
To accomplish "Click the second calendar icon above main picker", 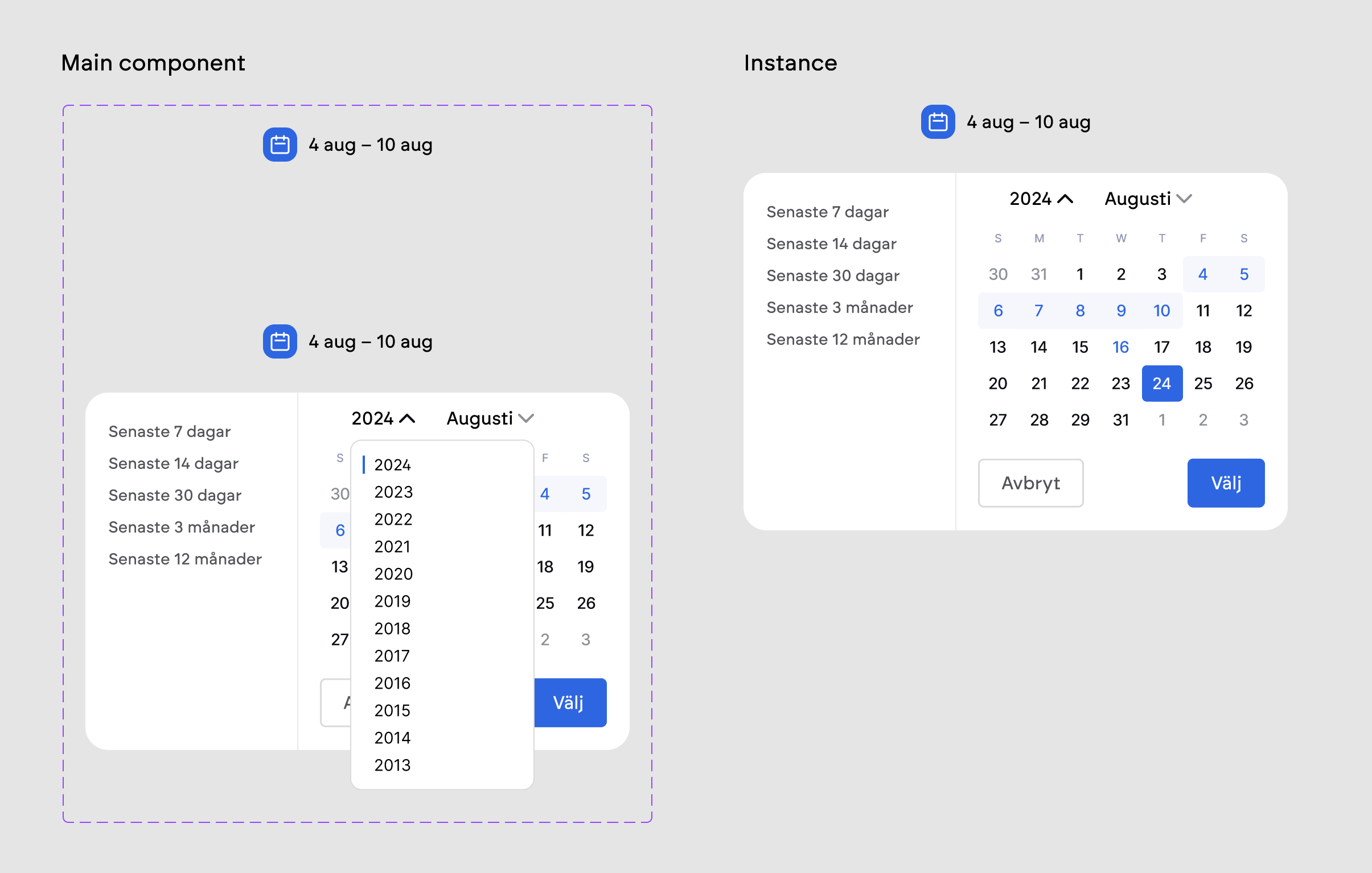I will click(x=280, y=341).
